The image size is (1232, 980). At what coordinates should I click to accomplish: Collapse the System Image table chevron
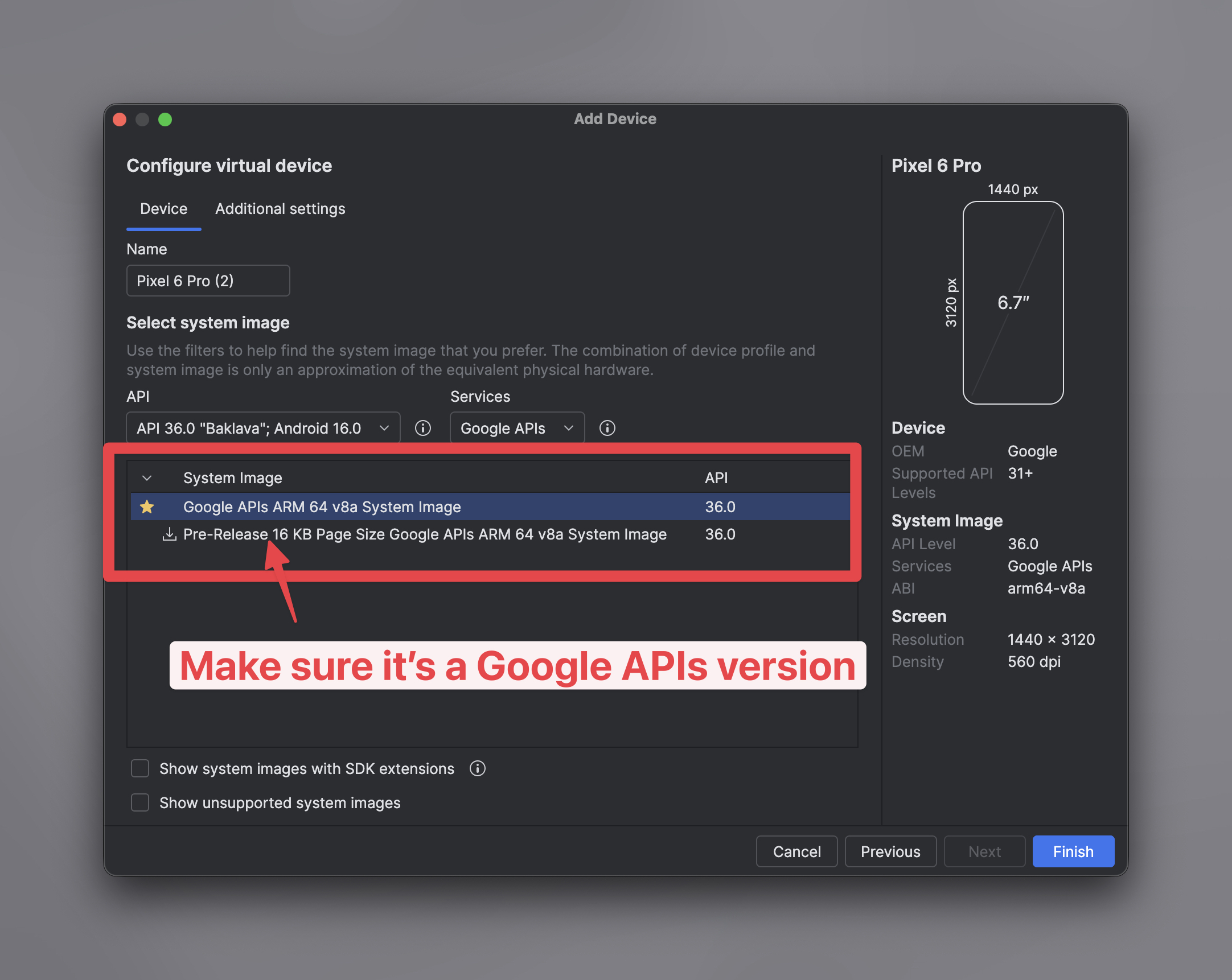point(147,478)
